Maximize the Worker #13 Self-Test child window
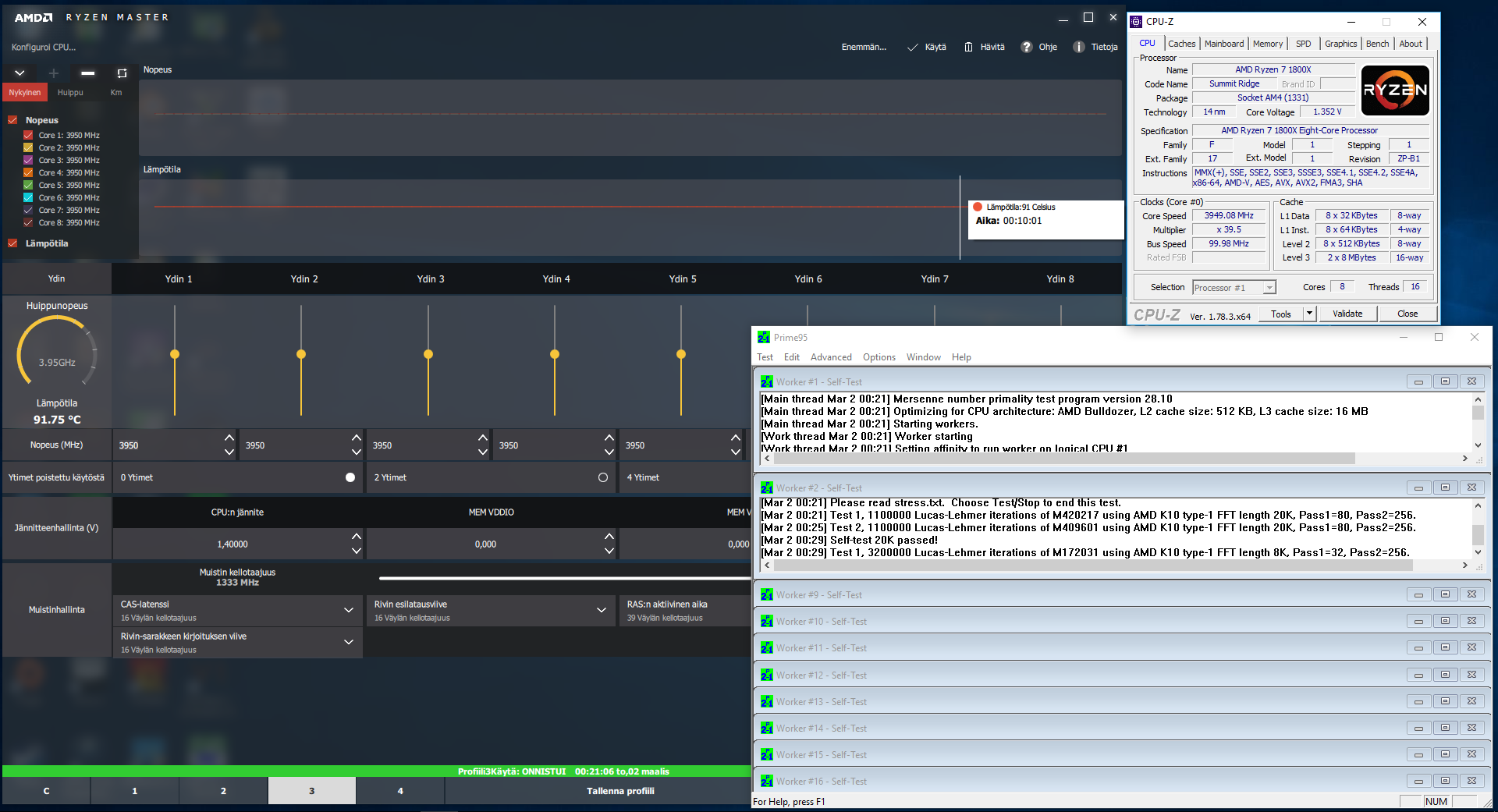 (x=1445, y=701)
